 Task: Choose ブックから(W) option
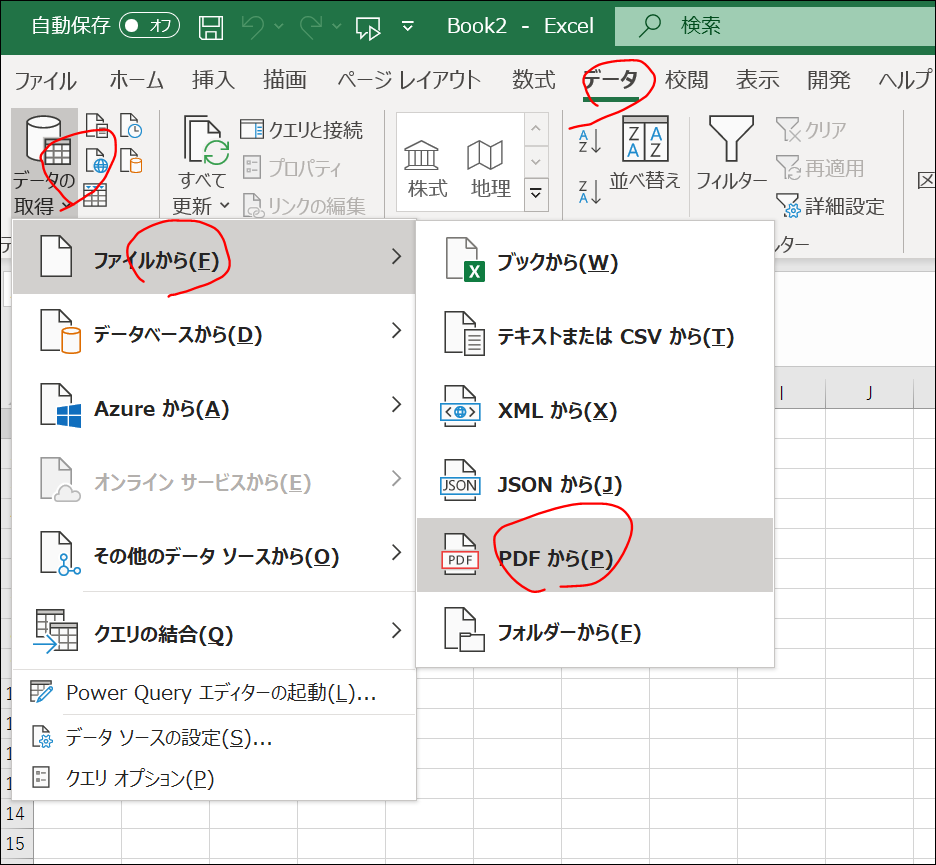595,260
